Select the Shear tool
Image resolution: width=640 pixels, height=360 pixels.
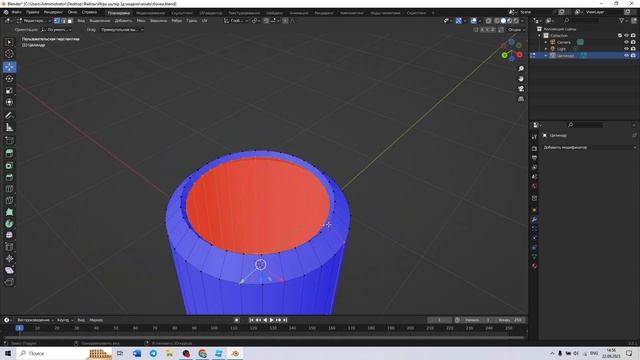(x=9, y=270)
